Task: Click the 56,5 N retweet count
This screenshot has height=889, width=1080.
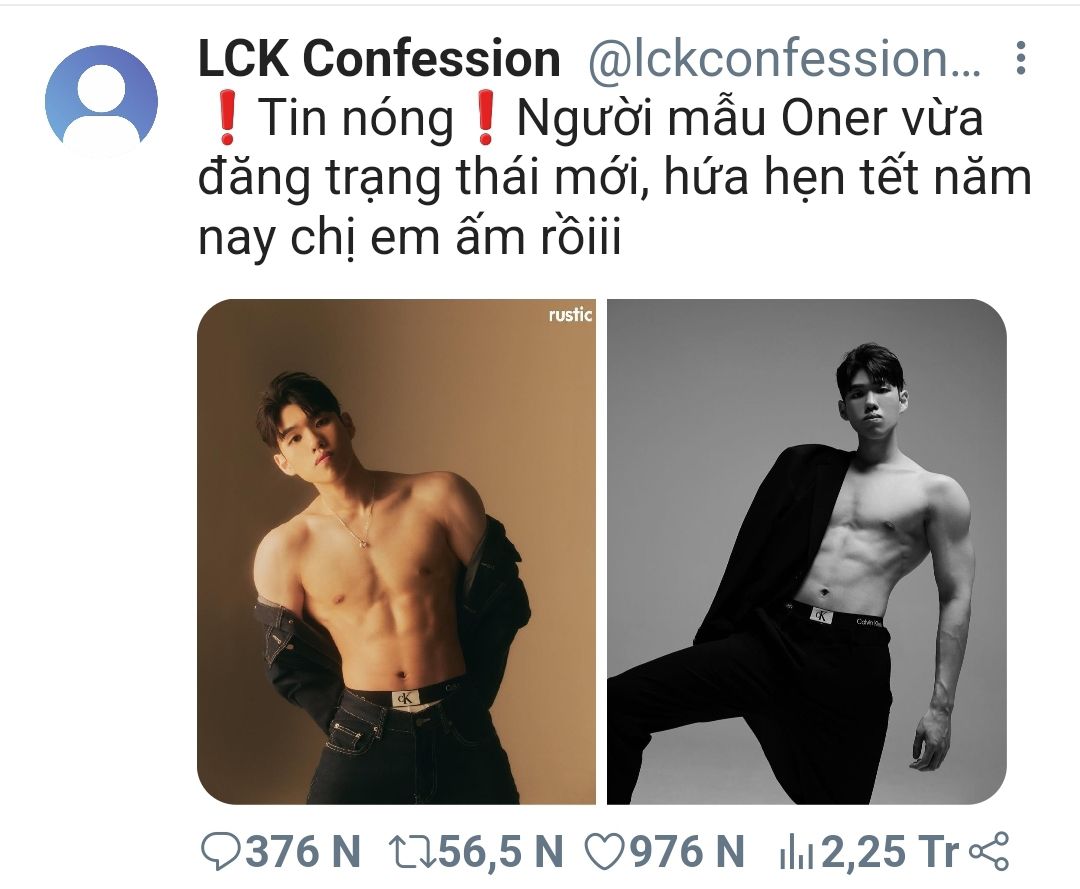Action: (x=501, y=852)
